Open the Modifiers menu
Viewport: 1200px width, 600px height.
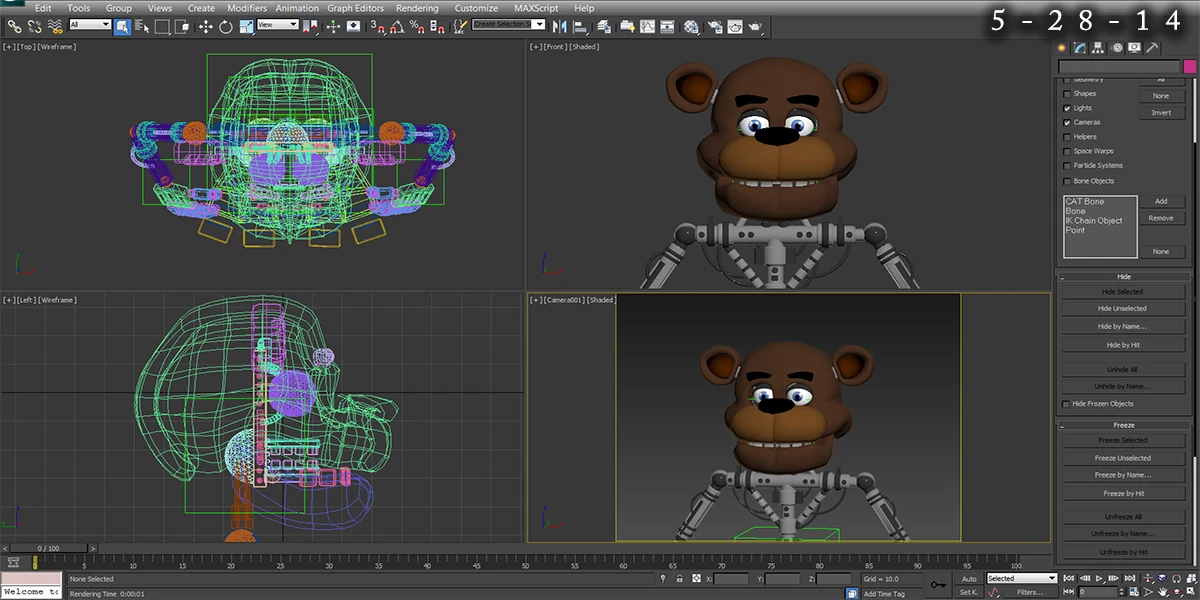coord(246,8)
